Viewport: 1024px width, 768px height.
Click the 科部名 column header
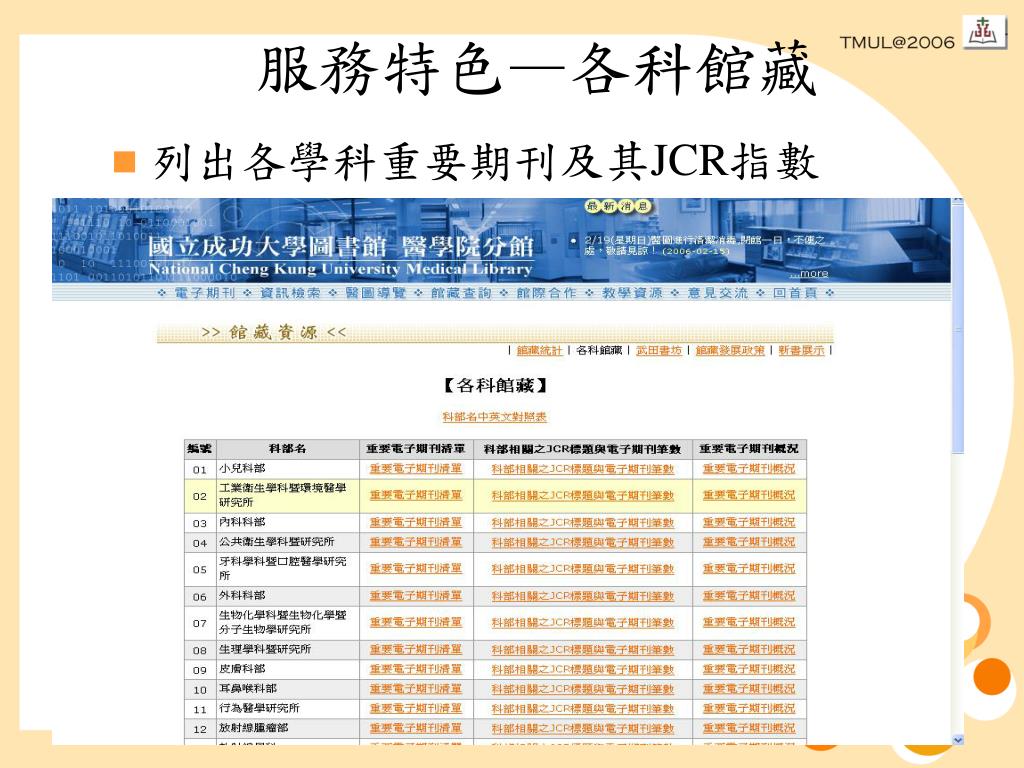click(287, 449)
